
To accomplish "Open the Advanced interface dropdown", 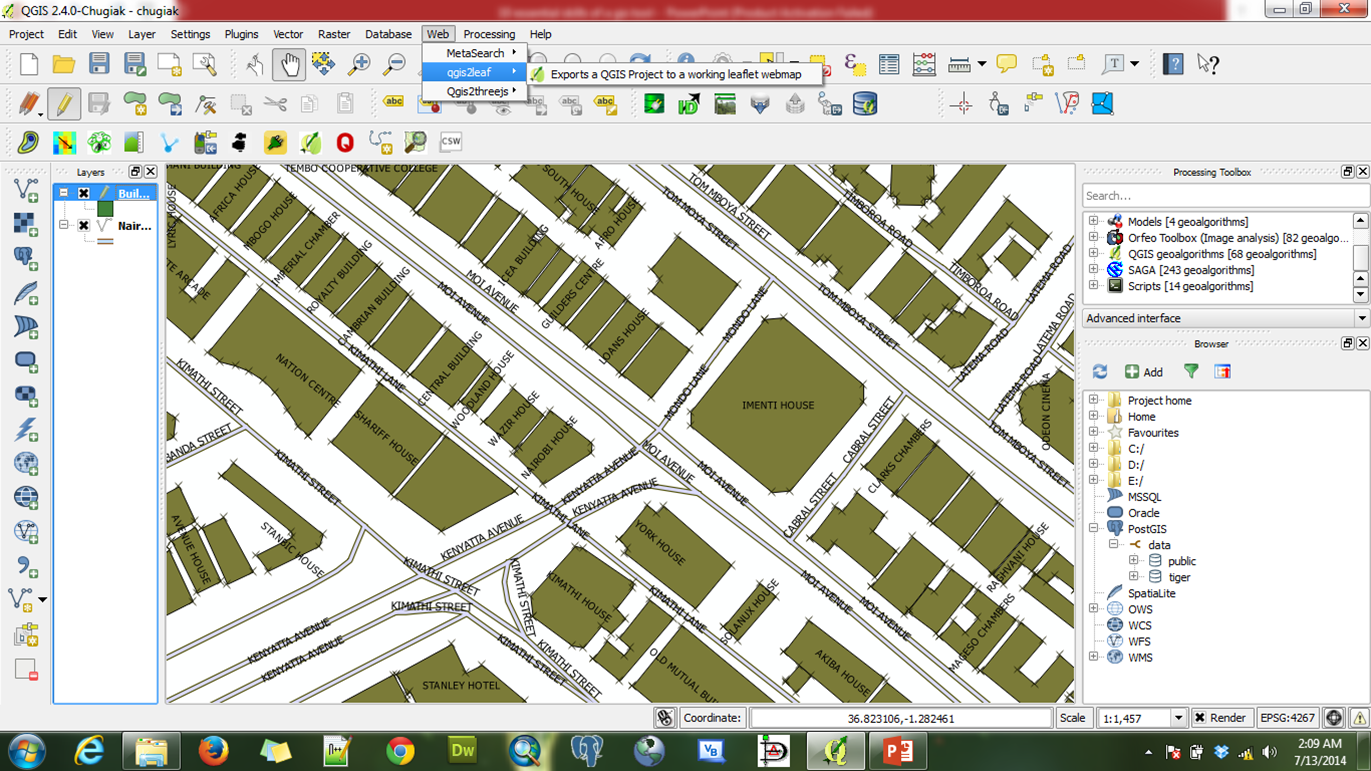I will (1361, 318).
